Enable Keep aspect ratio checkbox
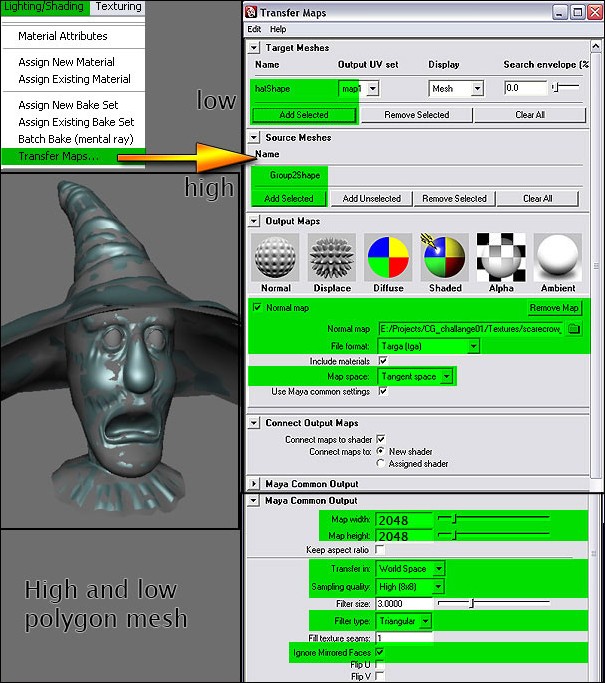 pos(380,549)
